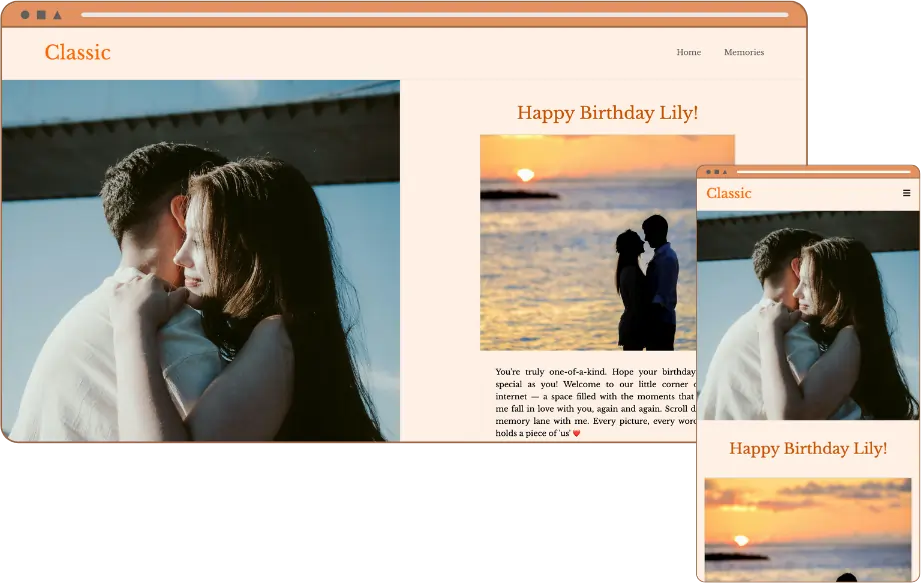Click the square icon in desktop browser frame
This screenshot has width=921, height=583.
click(41, 15)
